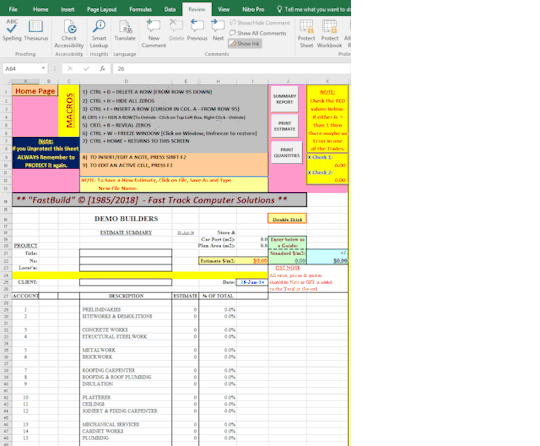The image size is (540, 446).
Task: Open the Formulas tab
Action: pos(140,9)
